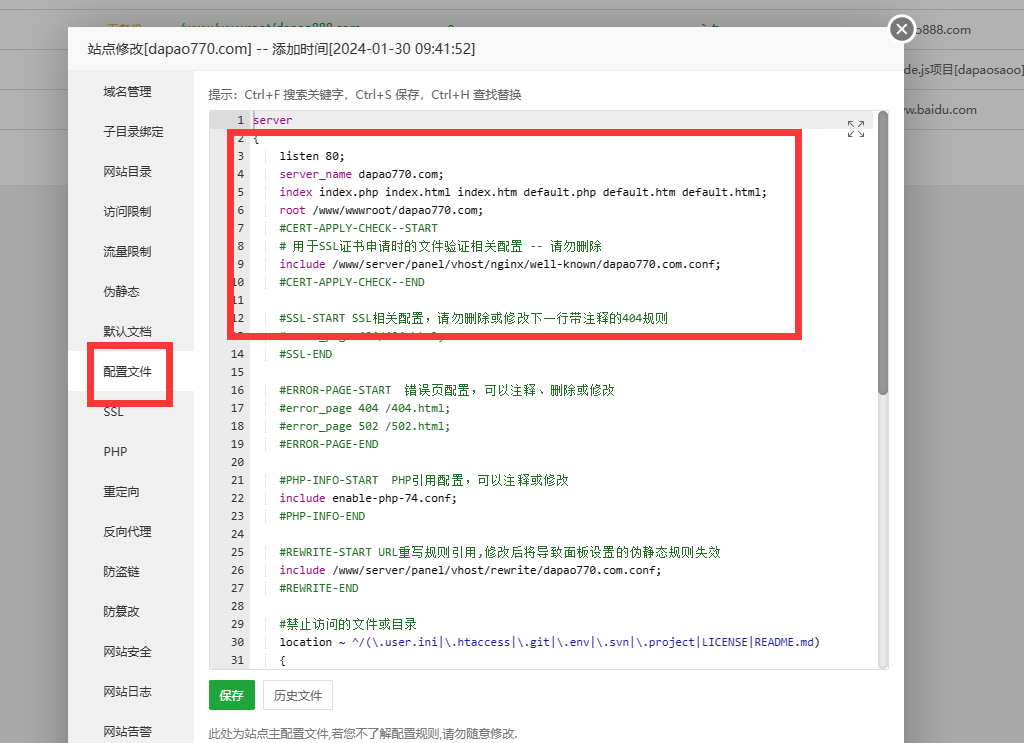This screenshot has height=743, width=1024.
Task: Click the '#PHP-INFO-START' comment line
Action: [x=424, y=480]
